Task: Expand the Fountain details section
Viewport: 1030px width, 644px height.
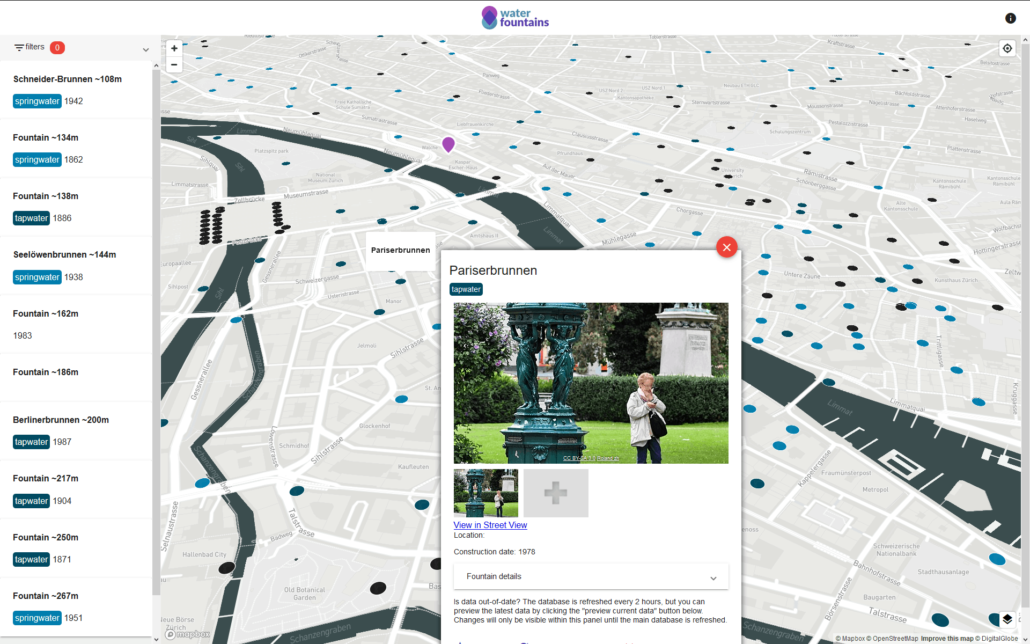Action: coord(591,576)
